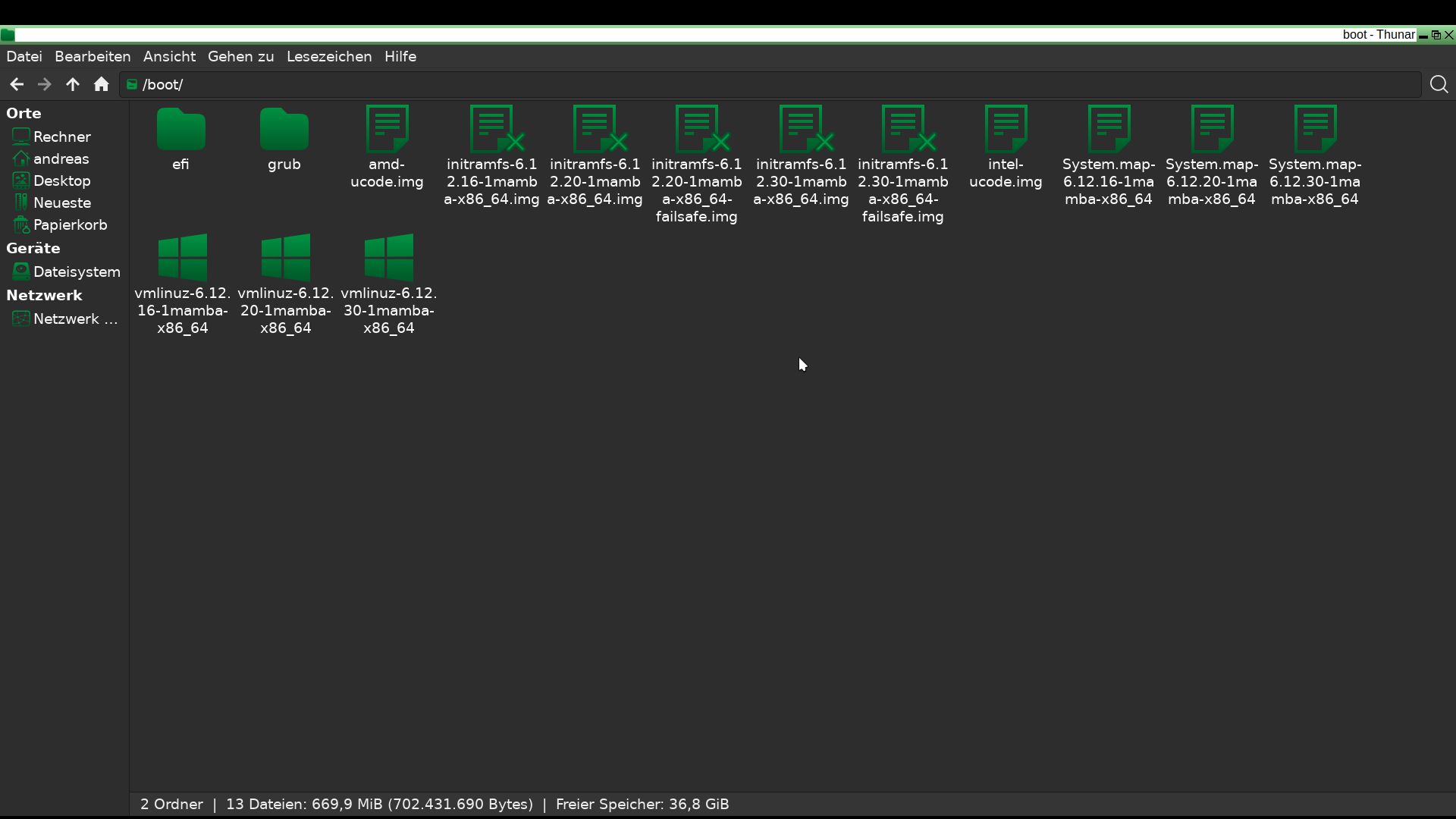Select initramfs-6.12.20-1mamba-x86_64-failsafe.img file
The width and height of the screenshot is (1456, 819).
(697, 130)
